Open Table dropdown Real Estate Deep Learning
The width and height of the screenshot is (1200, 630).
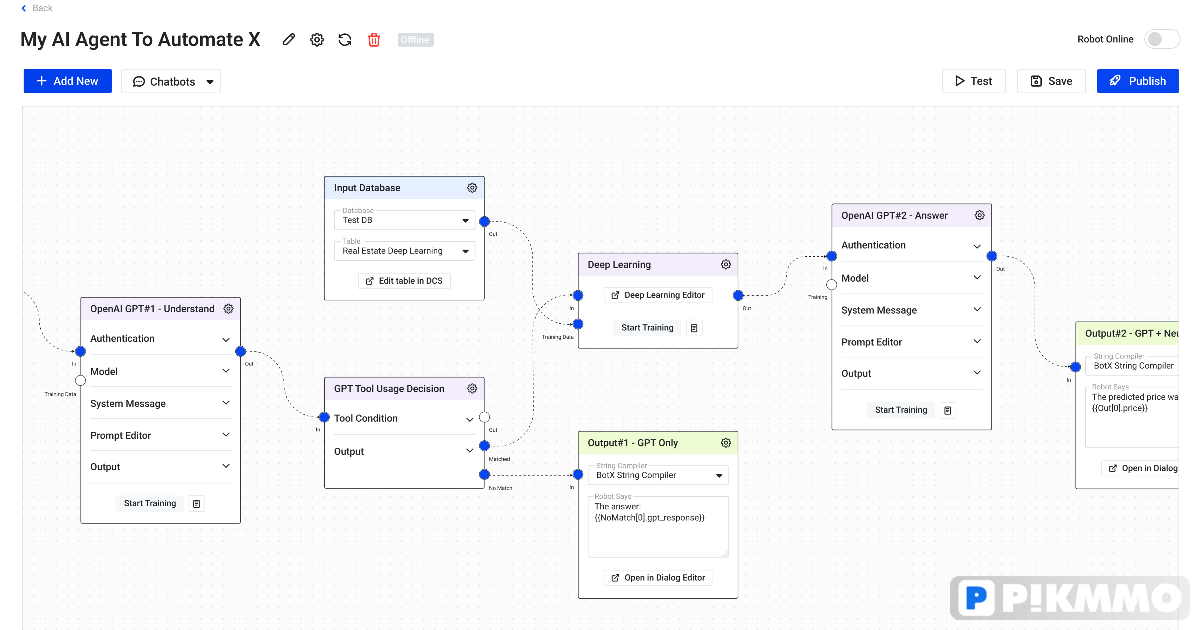[x=405, y=251]
